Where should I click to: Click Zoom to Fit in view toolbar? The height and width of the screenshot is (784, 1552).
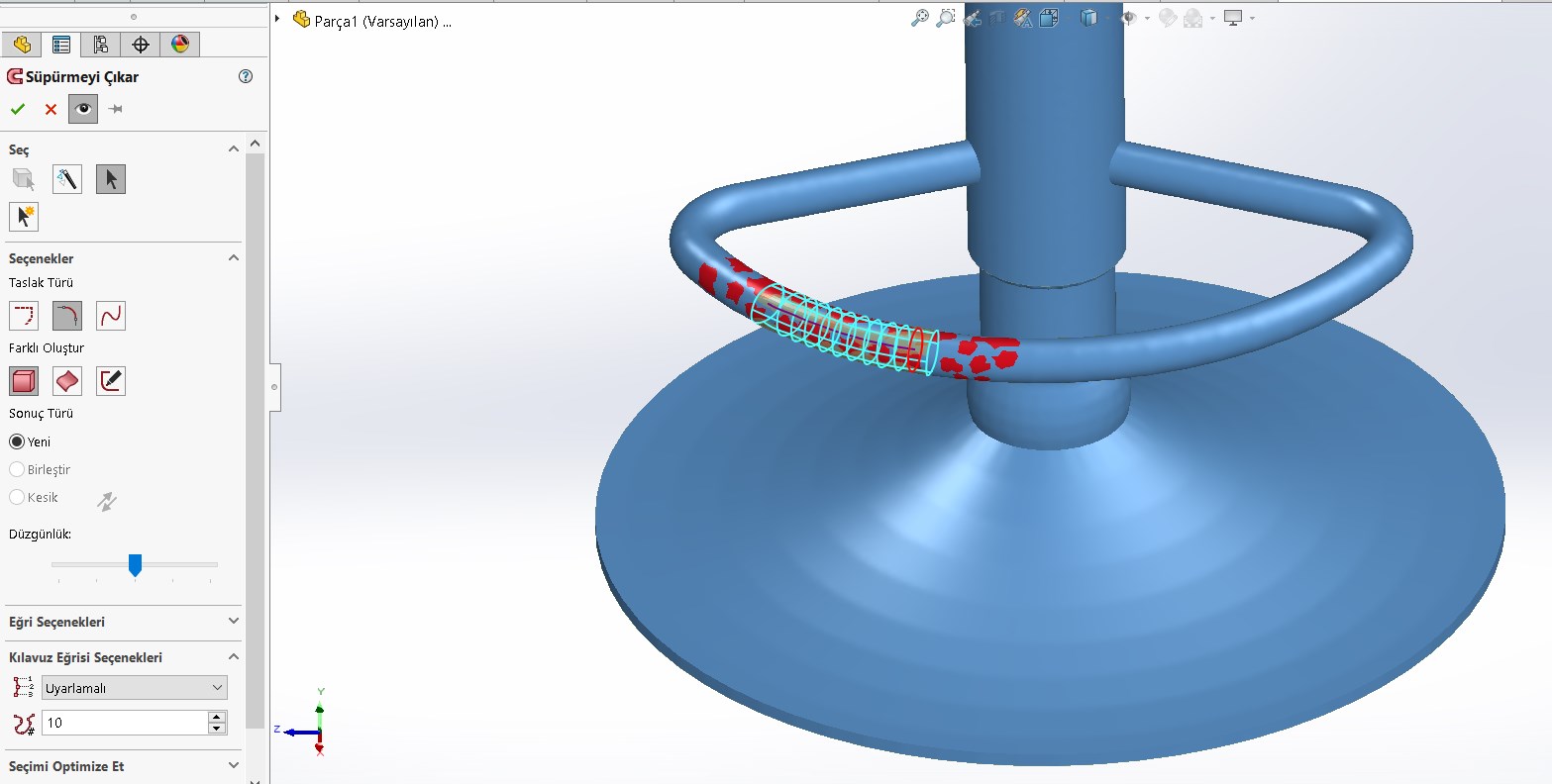pos(920,18)
